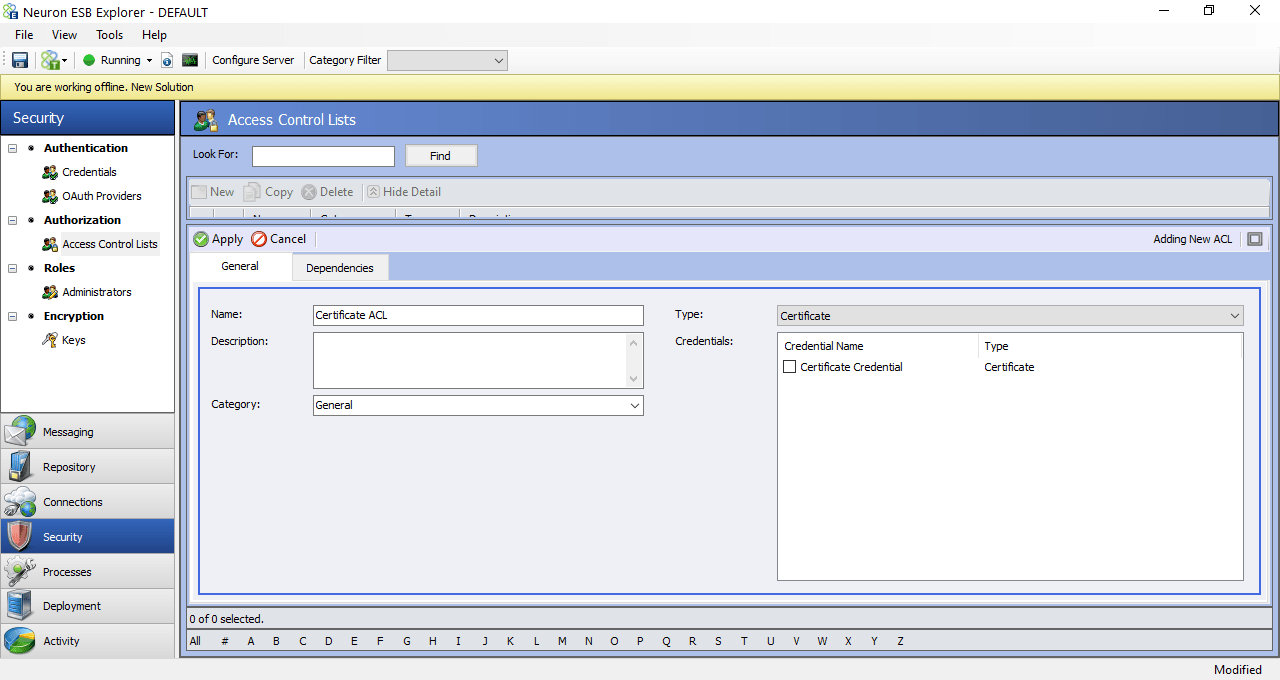Click the Delete button in list toolbar
Screen dimensions: 1280x680
(x=328, y=192)
